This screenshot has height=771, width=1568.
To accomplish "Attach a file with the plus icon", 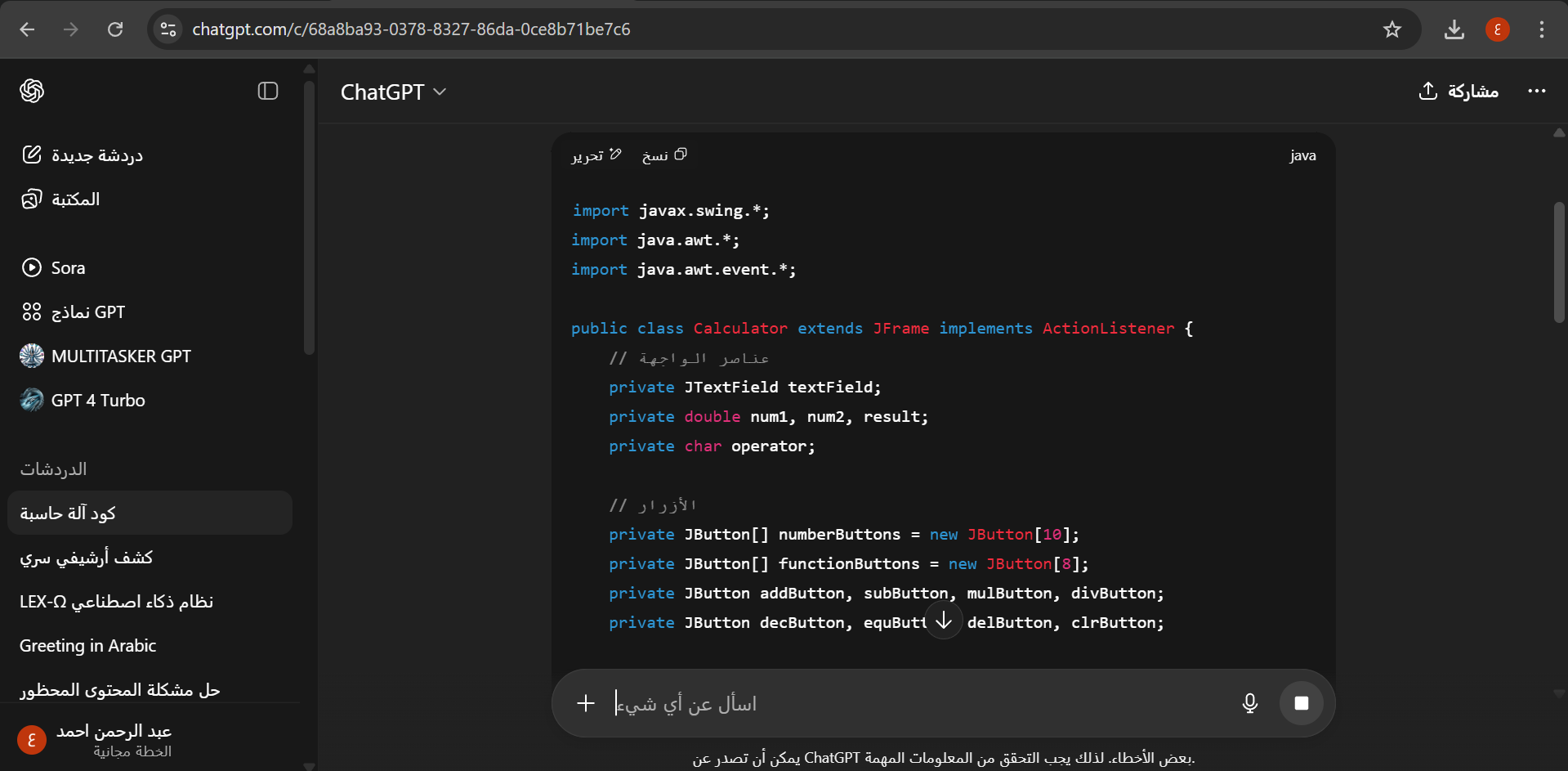I will pyautogui.click(x=586, y=703).
